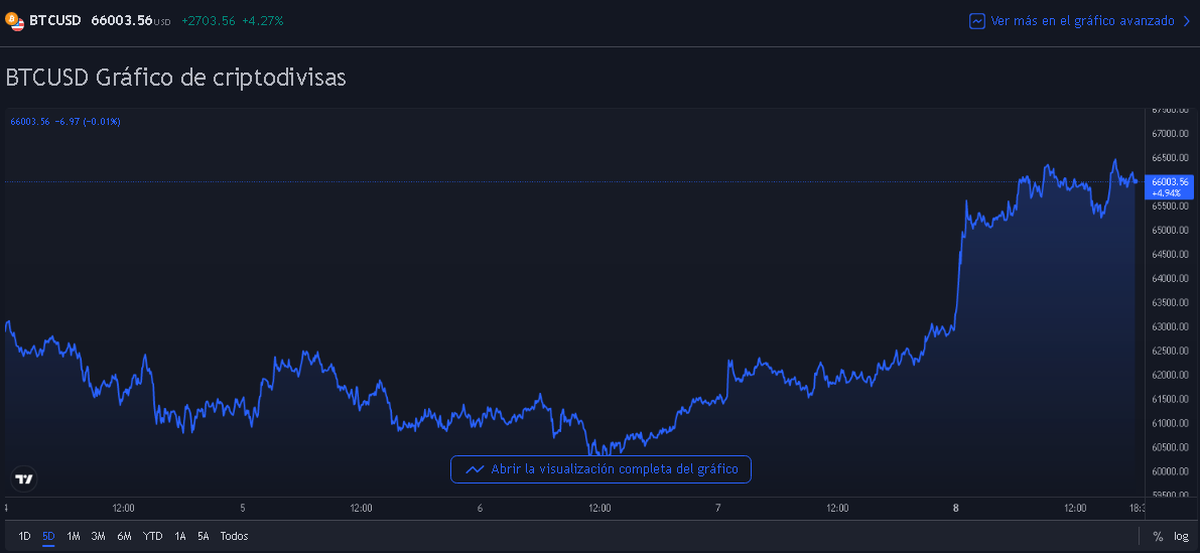Select the 5D time range
This screenshot has height=553, width=1200.
pyautogui.click(x=48, y=536)
